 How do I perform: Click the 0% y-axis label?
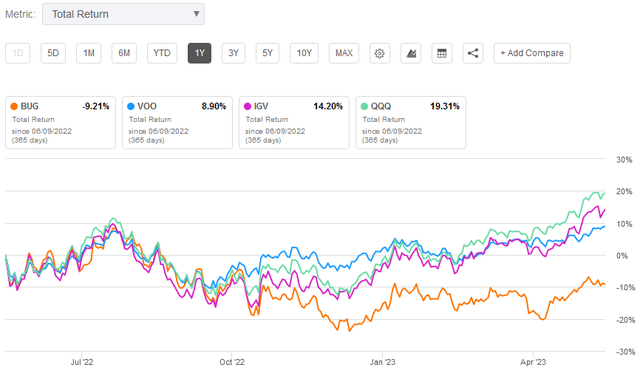tap(622, 256)
